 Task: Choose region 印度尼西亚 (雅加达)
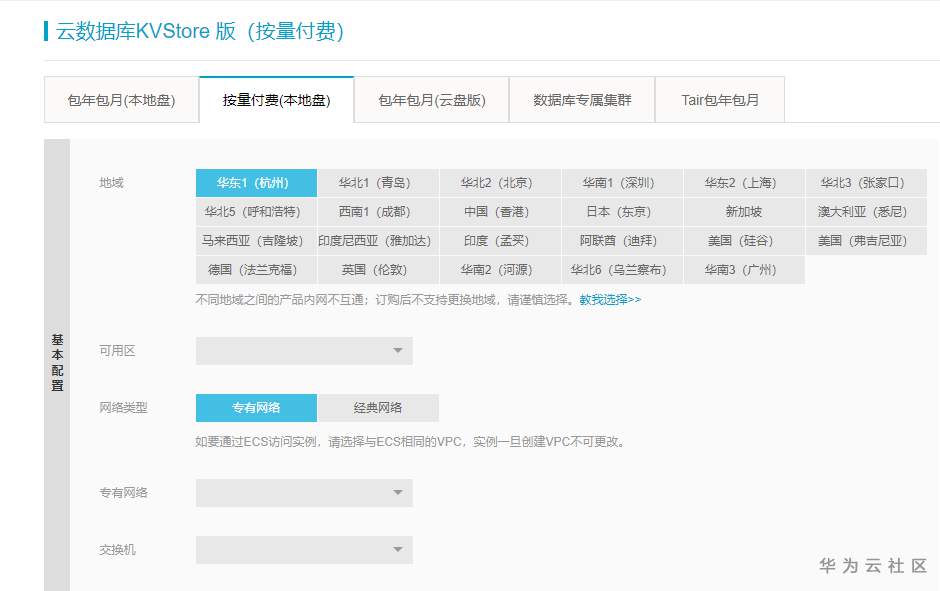click(378, 240)
